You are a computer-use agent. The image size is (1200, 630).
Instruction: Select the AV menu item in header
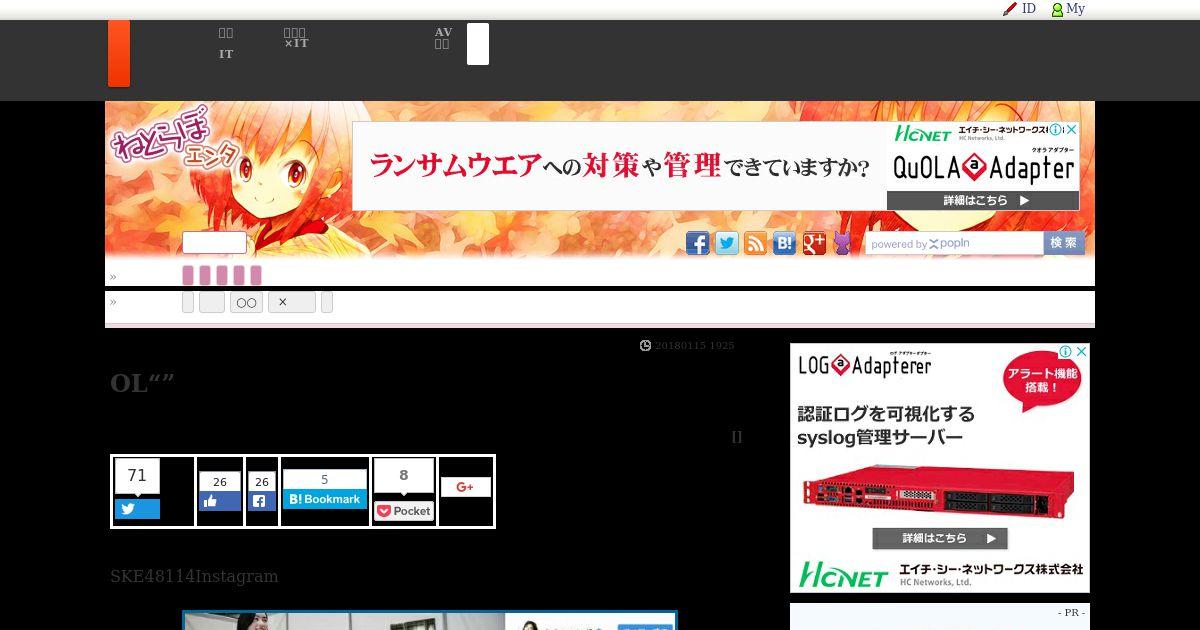(443, 33)
